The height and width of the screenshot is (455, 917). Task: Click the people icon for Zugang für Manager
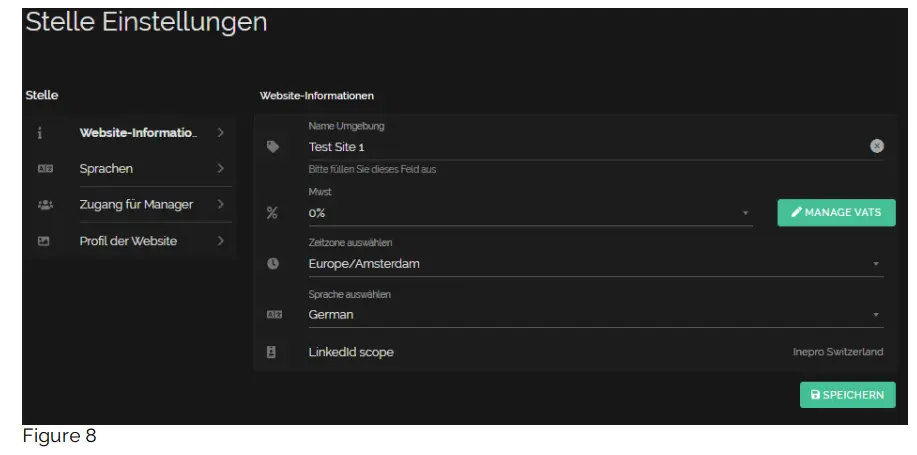point(45,205)
